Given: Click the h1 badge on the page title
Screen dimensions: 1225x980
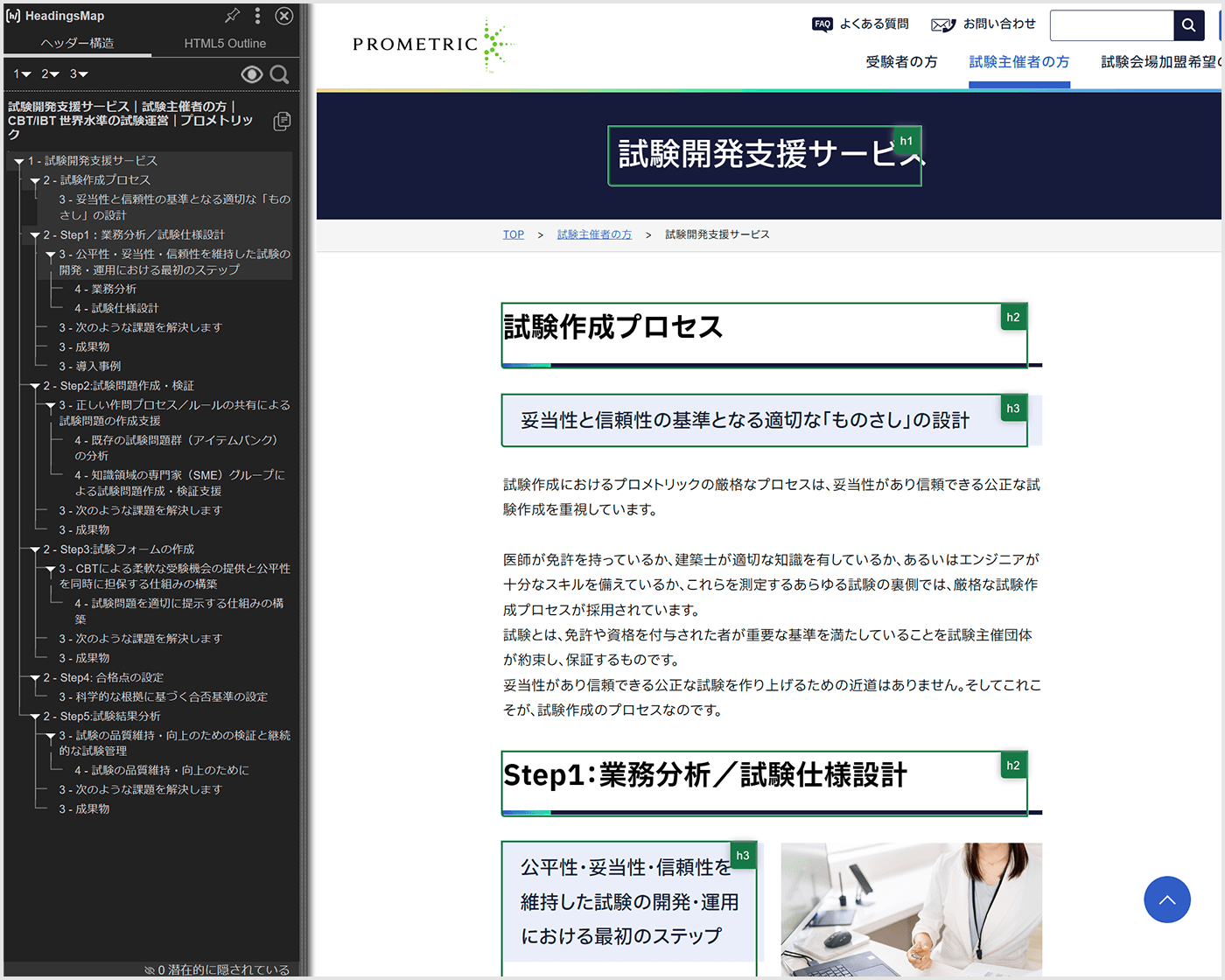Looking at the screenshot, I should [x=906, y=141].
